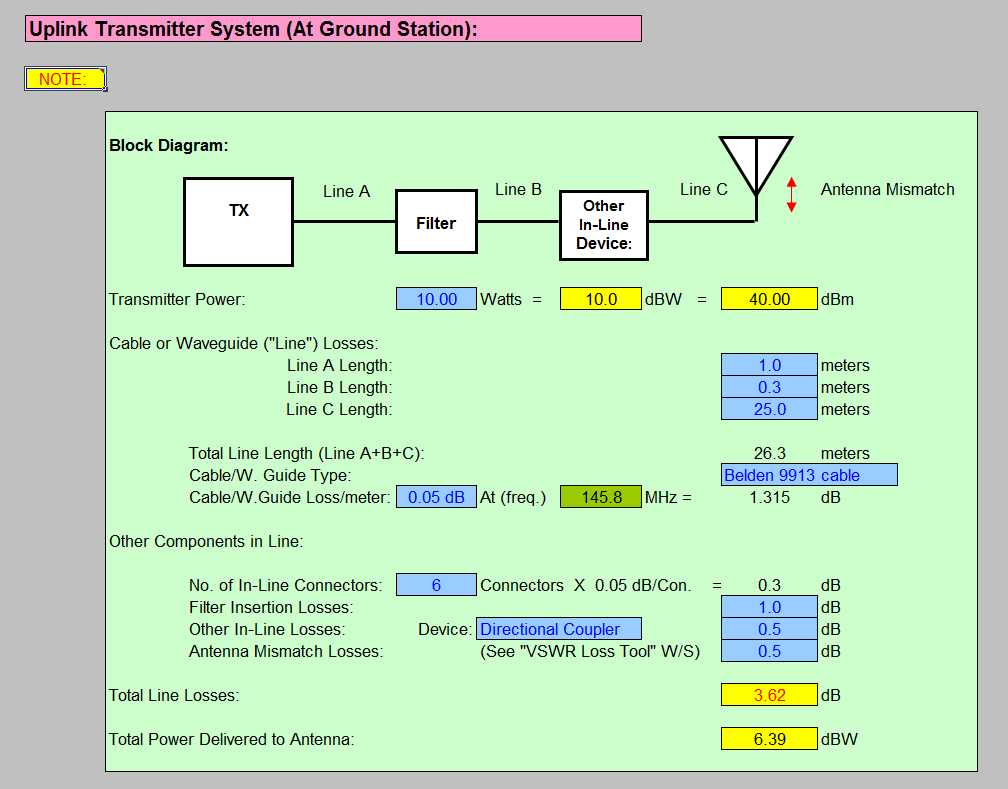Click the Filter Insertion Losses: label

point(271,607)
